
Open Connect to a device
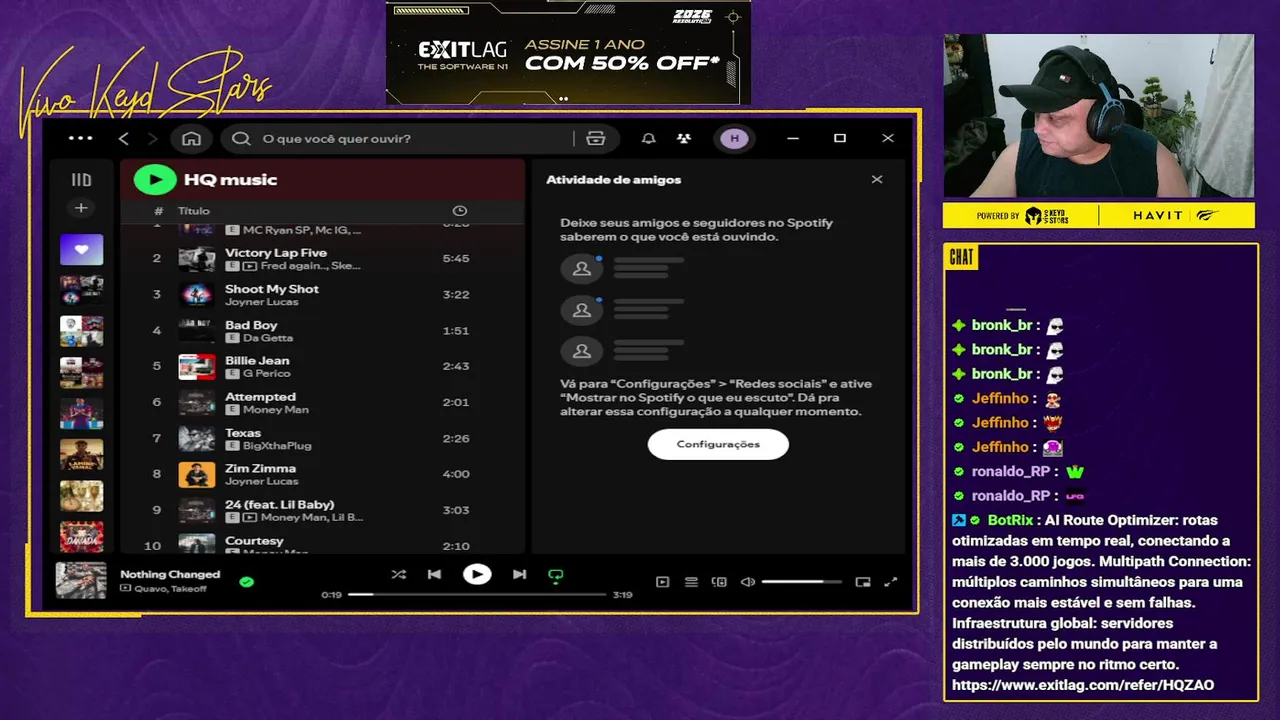[719, 582]
